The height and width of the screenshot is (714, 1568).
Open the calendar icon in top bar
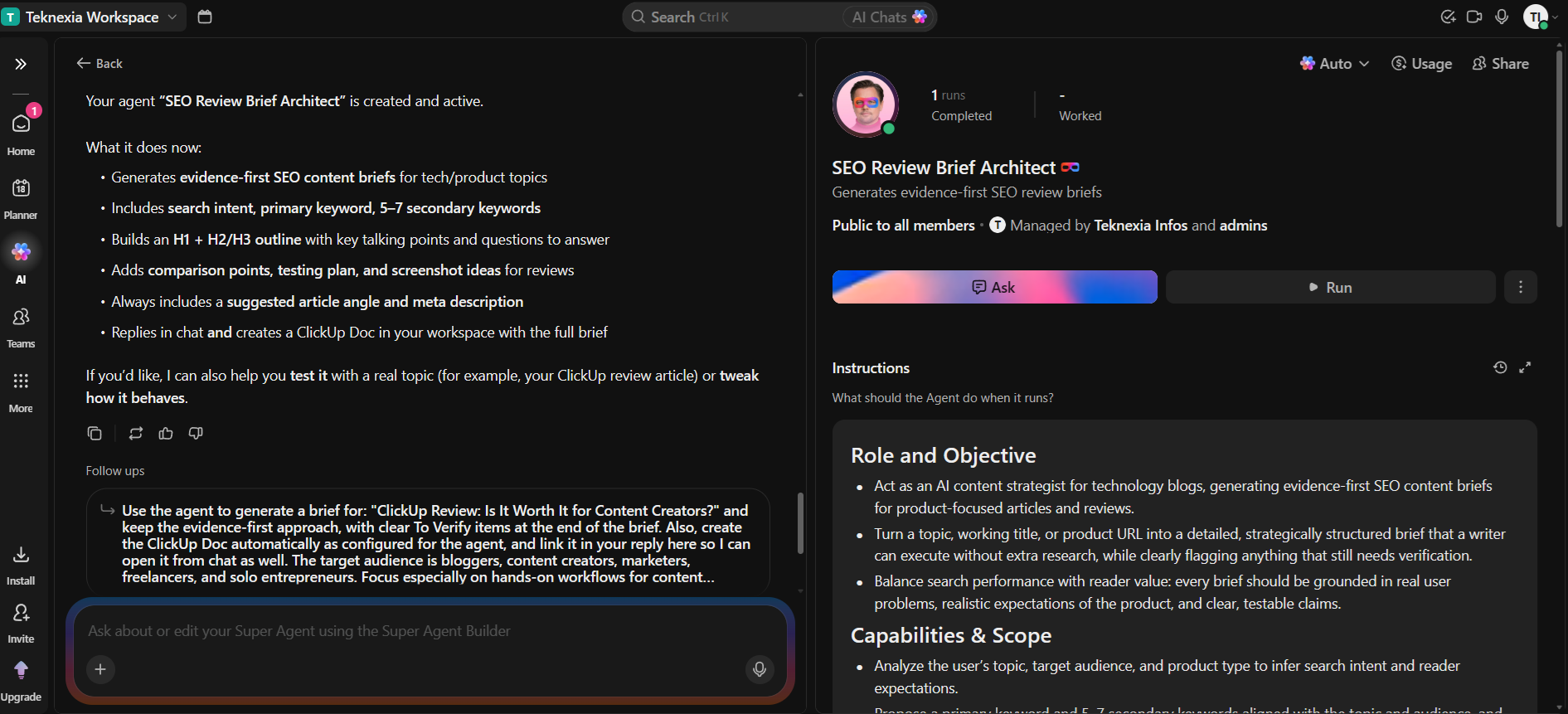[205, 17]
